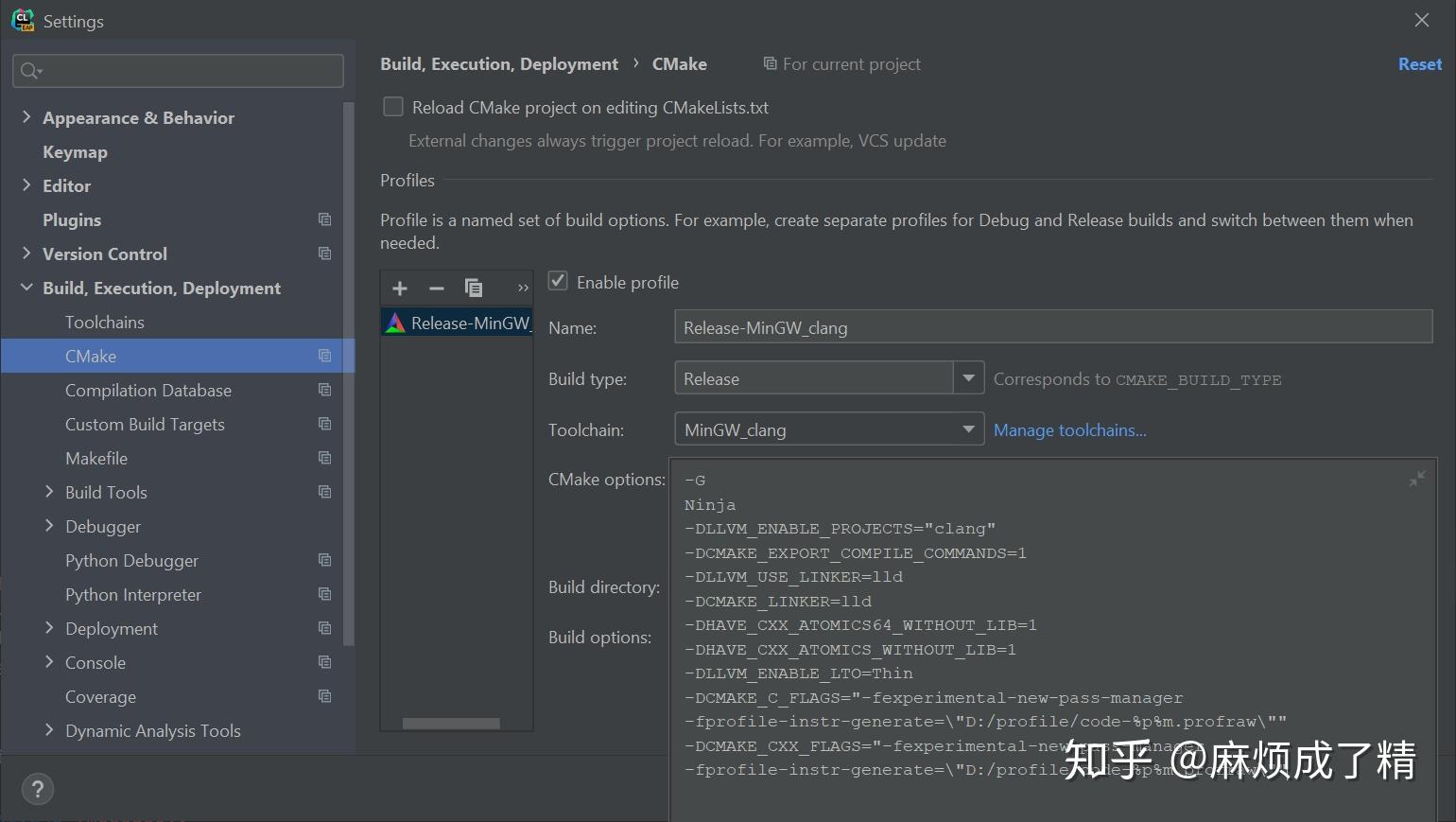Remove the selected profile with minus icon

[436, 289]
